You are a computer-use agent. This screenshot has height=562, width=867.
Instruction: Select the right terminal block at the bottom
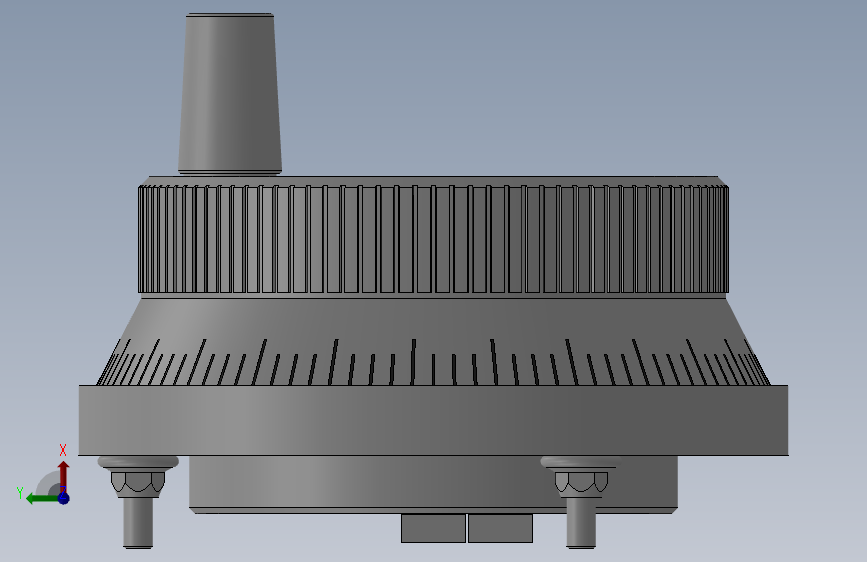pos(500,528)
